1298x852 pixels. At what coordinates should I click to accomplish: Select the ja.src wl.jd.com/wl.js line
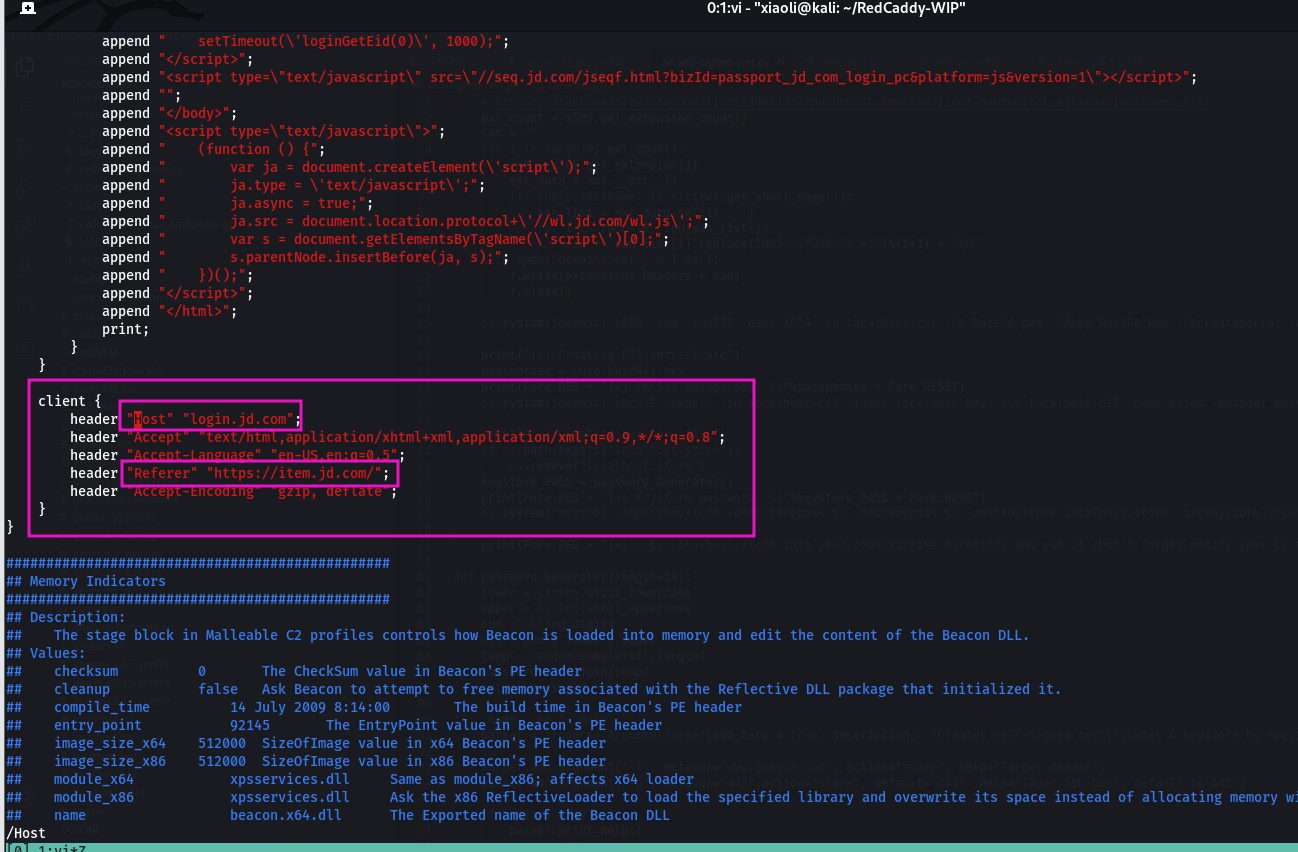[x=406, y=221]
